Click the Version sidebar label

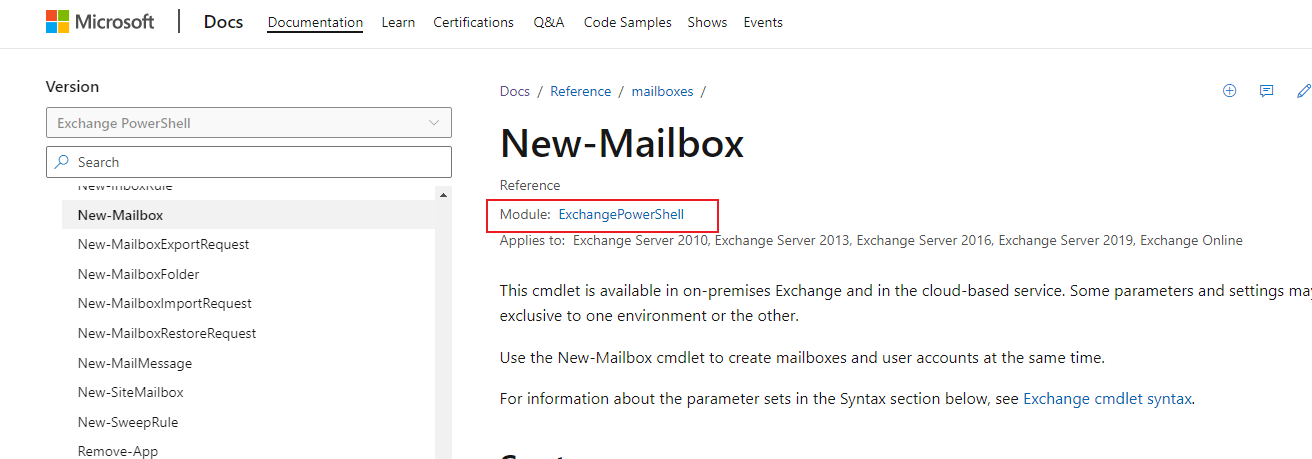click(x=72, y=87)
